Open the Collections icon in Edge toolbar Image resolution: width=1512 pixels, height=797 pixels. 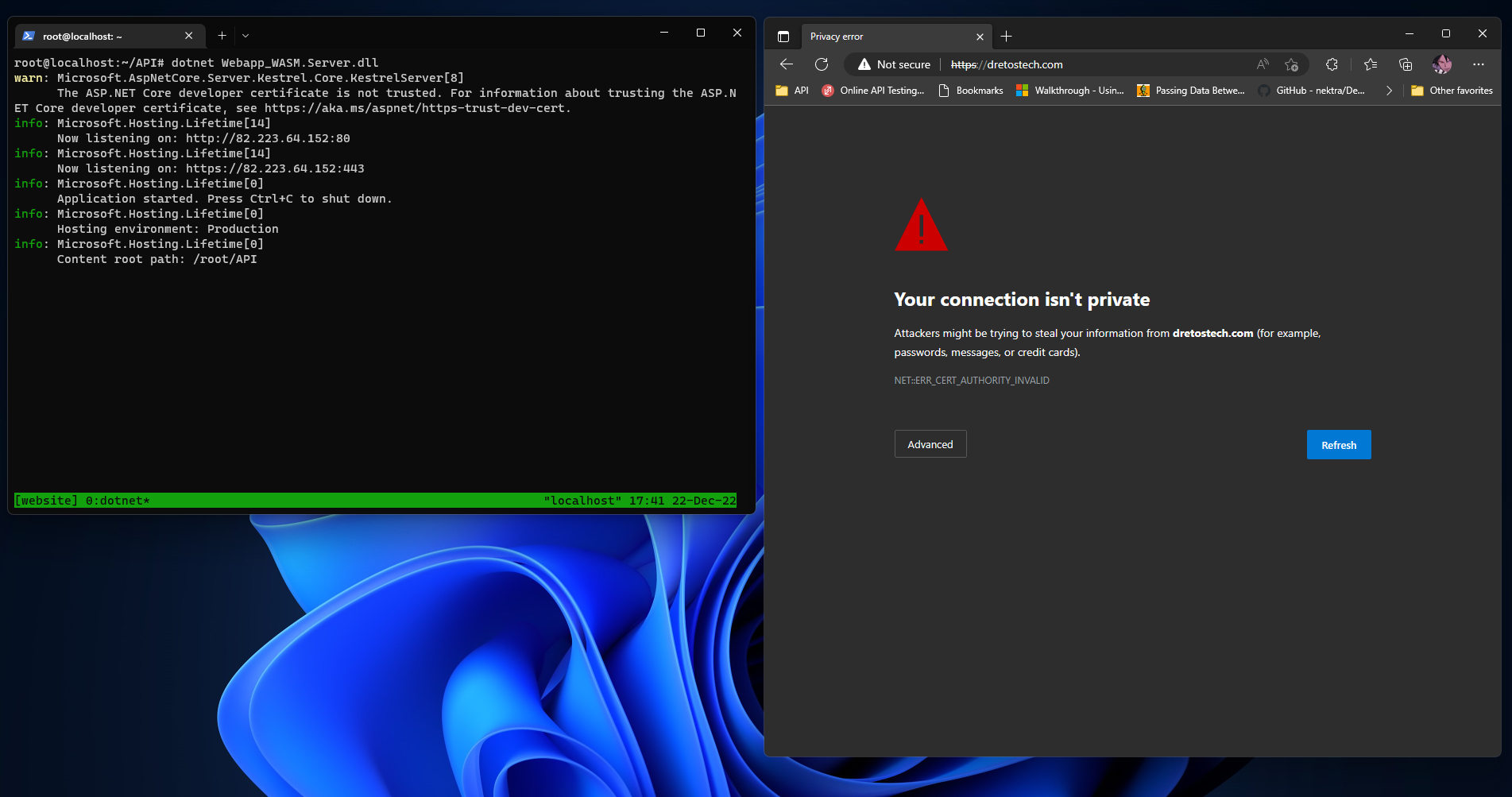click(1406, 64)
